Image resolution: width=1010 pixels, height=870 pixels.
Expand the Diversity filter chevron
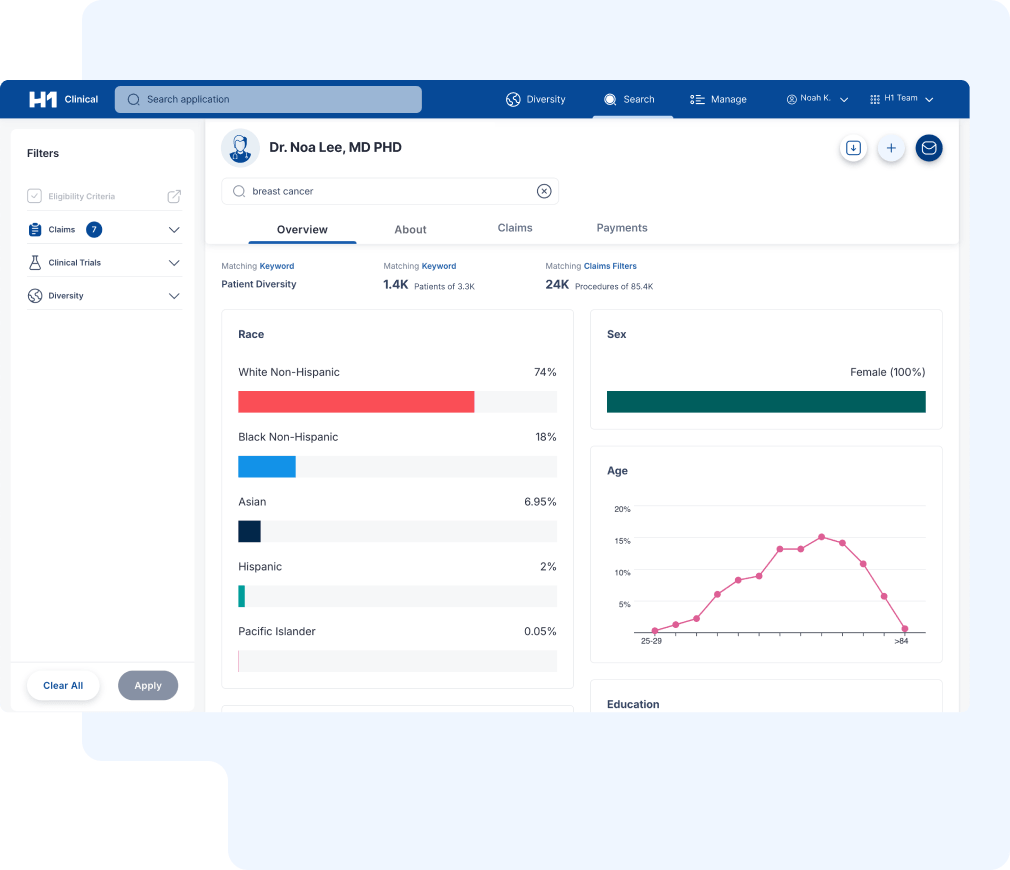(174, 296)
